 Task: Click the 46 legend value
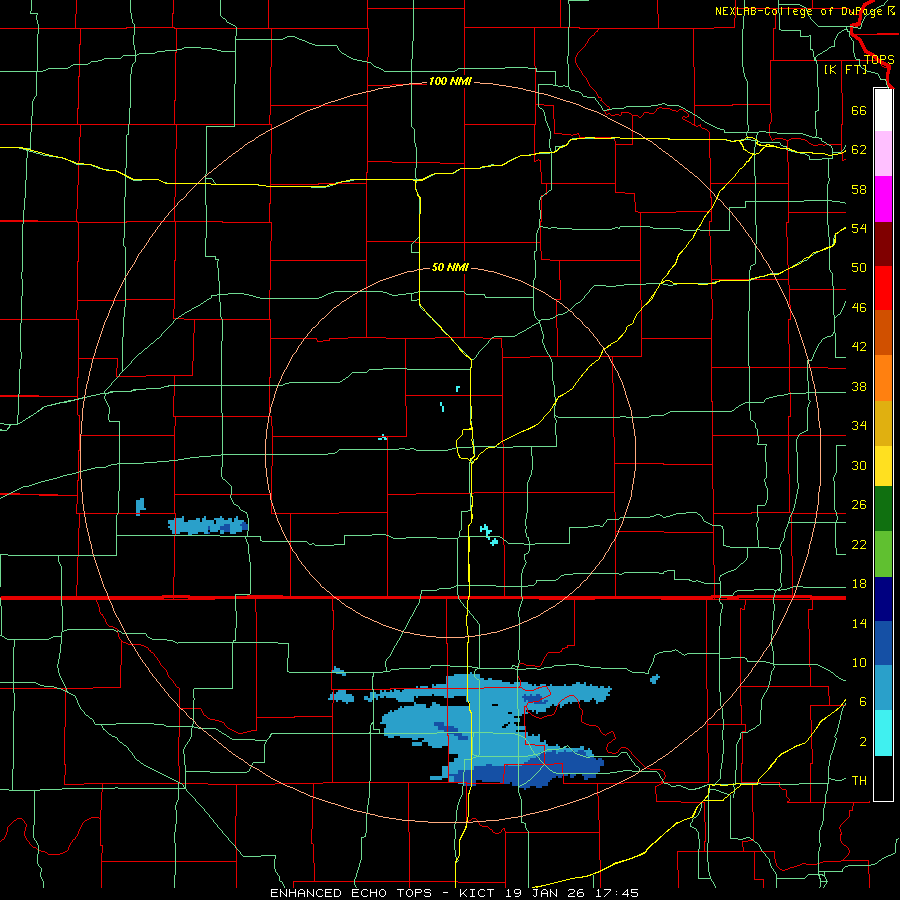pyautogui.click(x=859, y=308)
